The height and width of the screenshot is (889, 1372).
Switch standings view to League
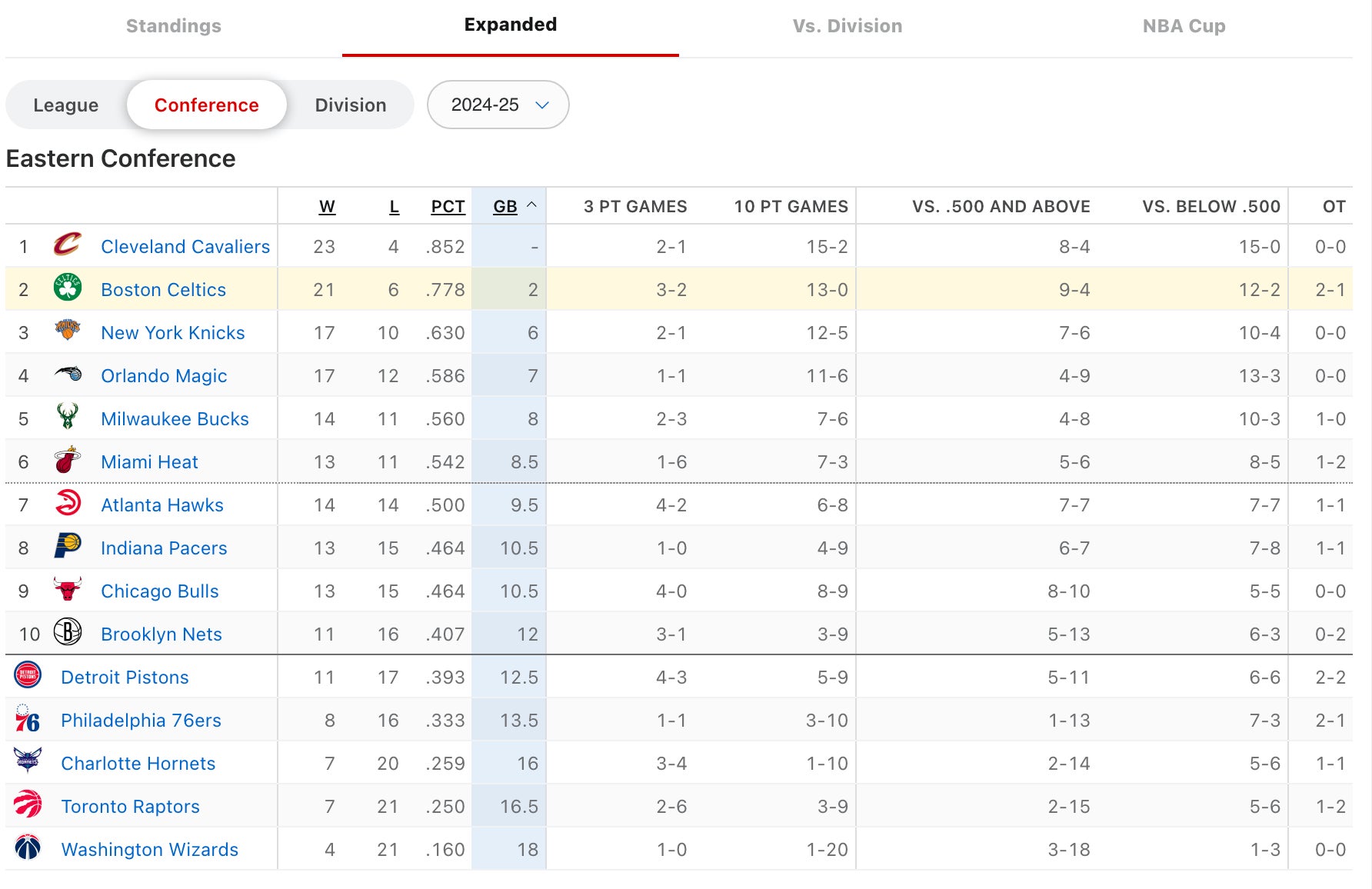click(66, 105)
